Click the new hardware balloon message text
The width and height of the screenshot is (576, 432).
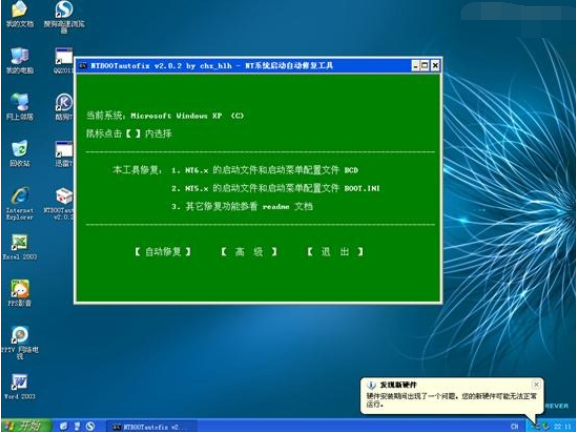(451, 400)
